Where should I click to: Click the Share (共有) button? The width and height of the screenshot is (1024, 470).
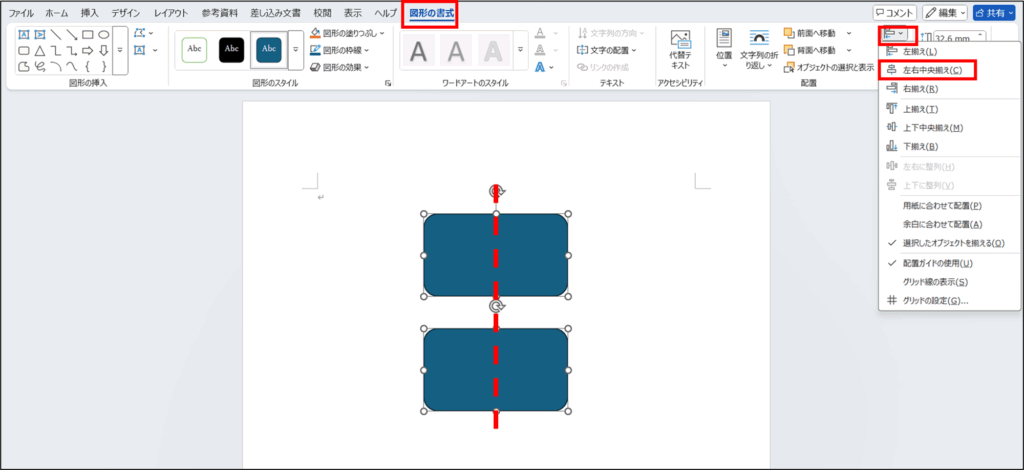click(x=994, y=13)
